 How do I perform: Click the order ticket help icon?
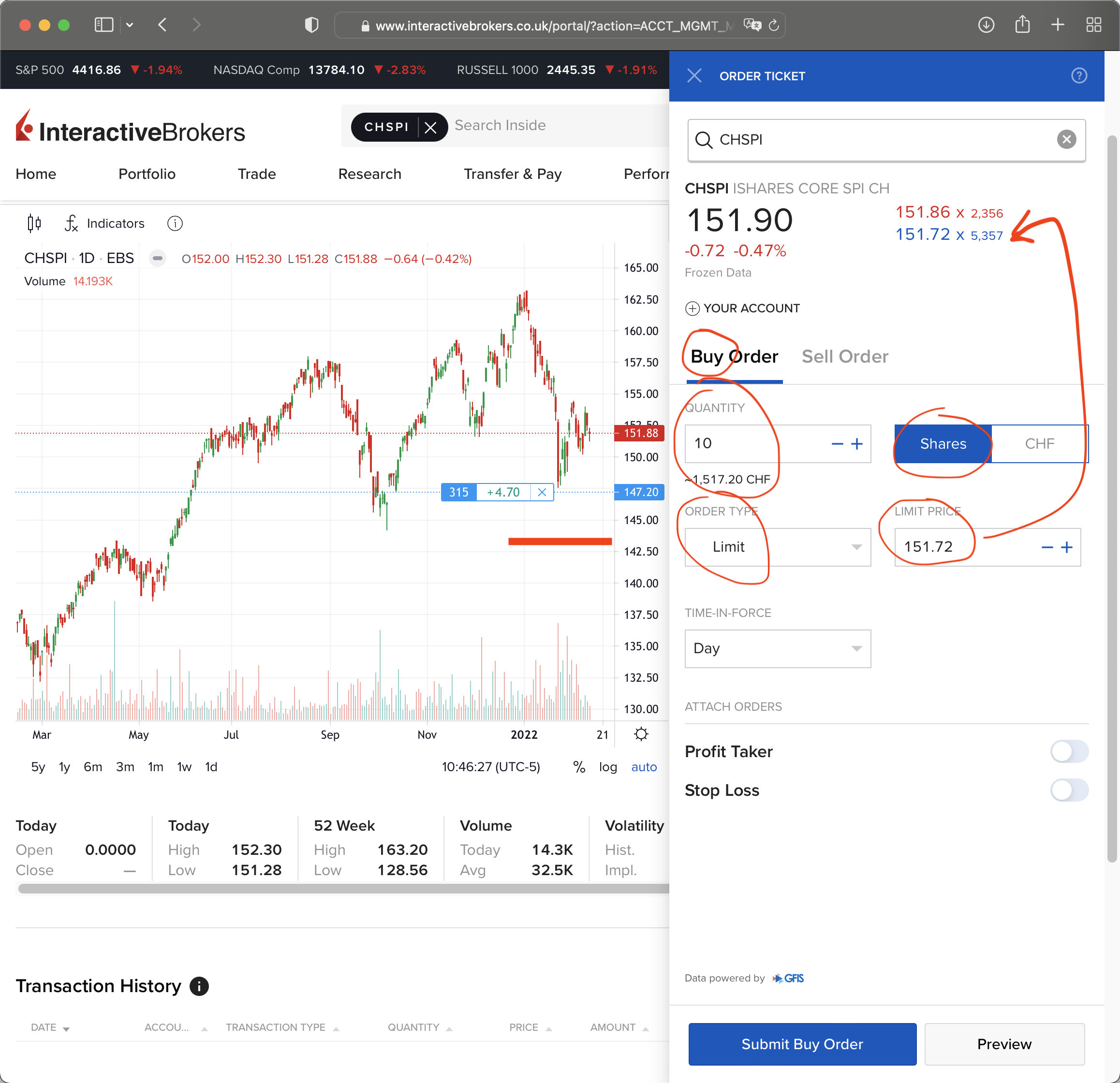pos(1078,76)
